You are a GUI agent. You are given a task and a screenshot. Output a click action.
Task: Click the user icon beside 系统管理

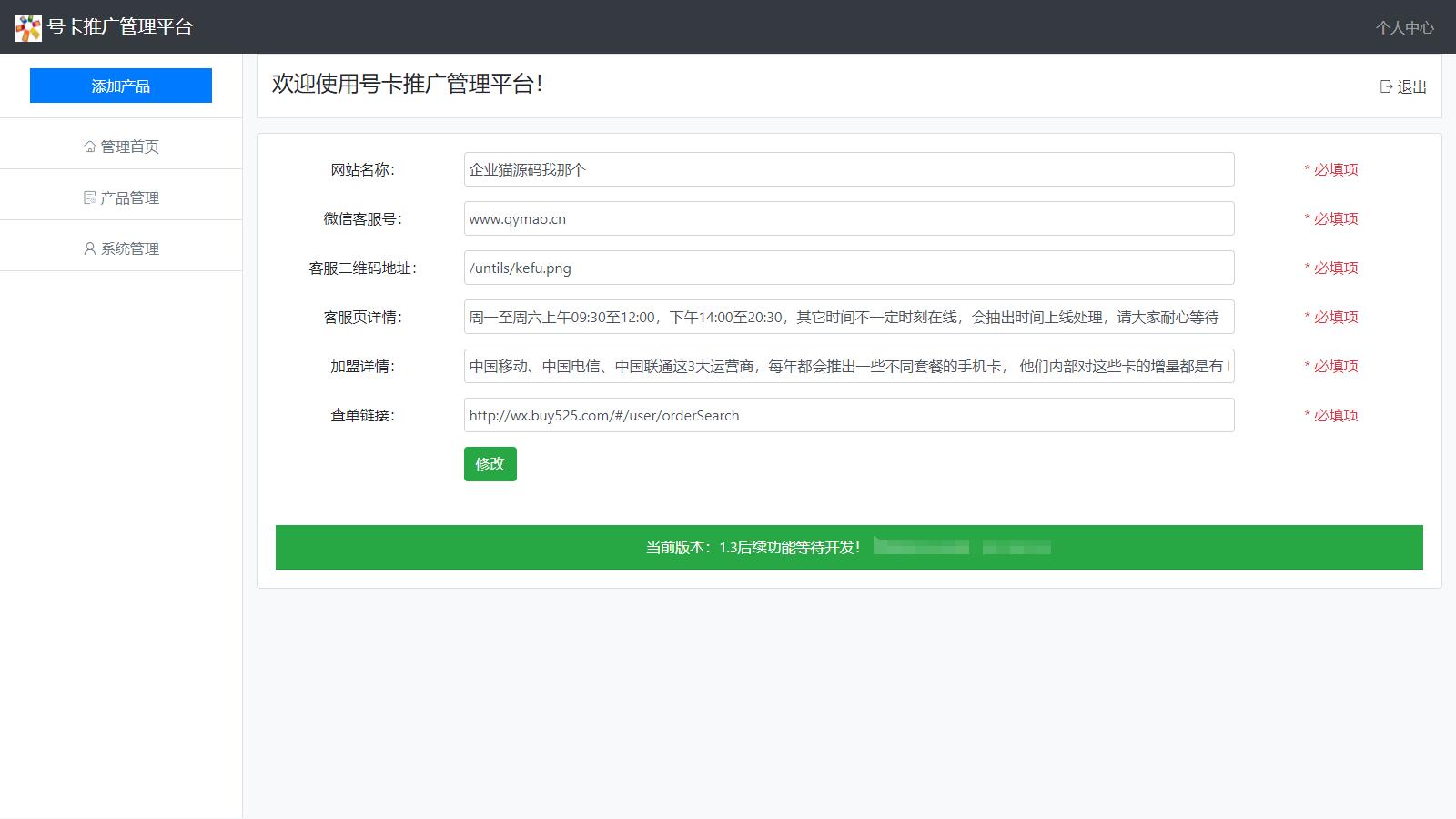(x=89, y=248)
